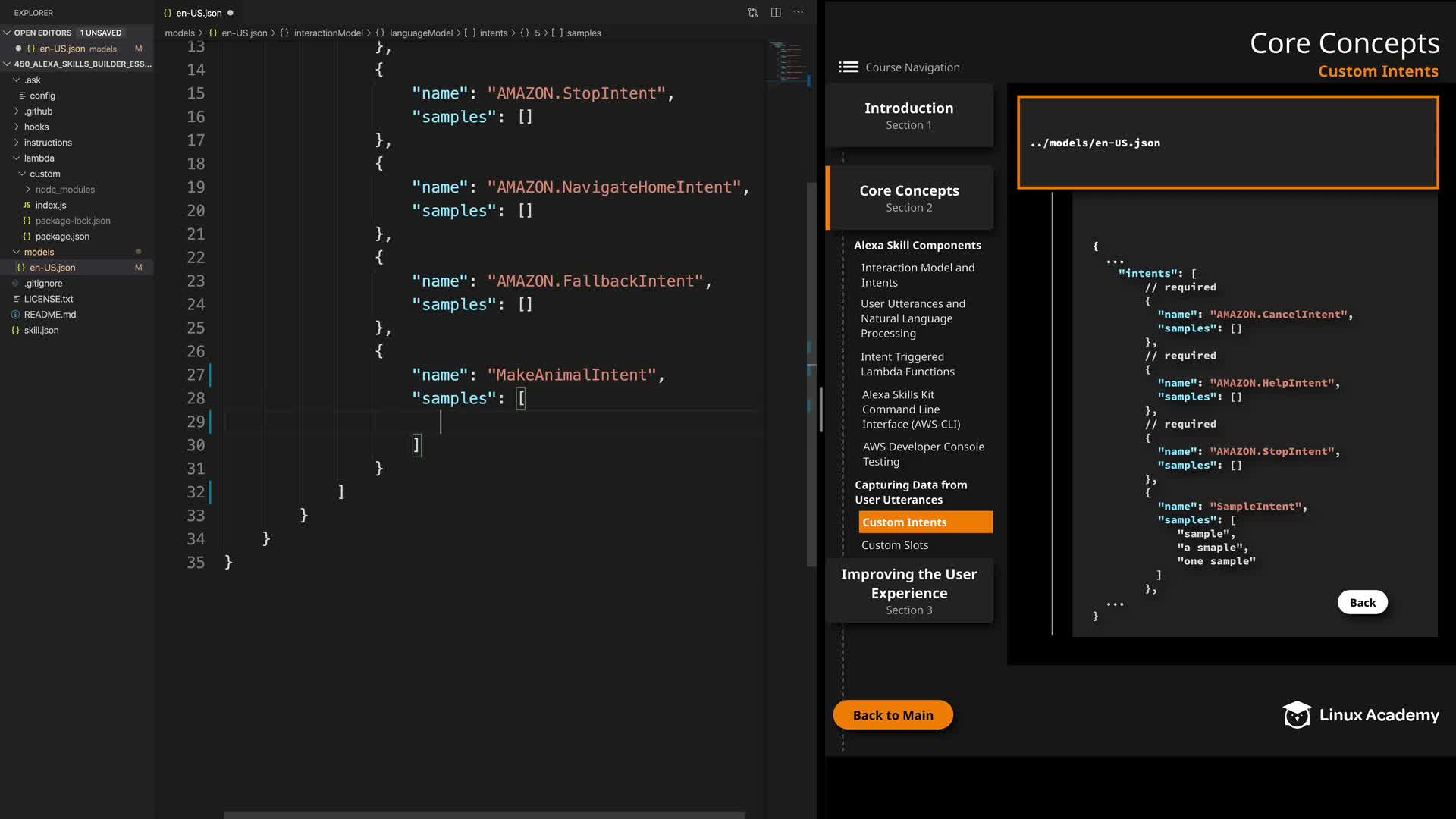Image resolution: width=1456 pixels, height=819 pixels.
Task: Click the LICENSE.txt file icon
Action: click(15, 299)
